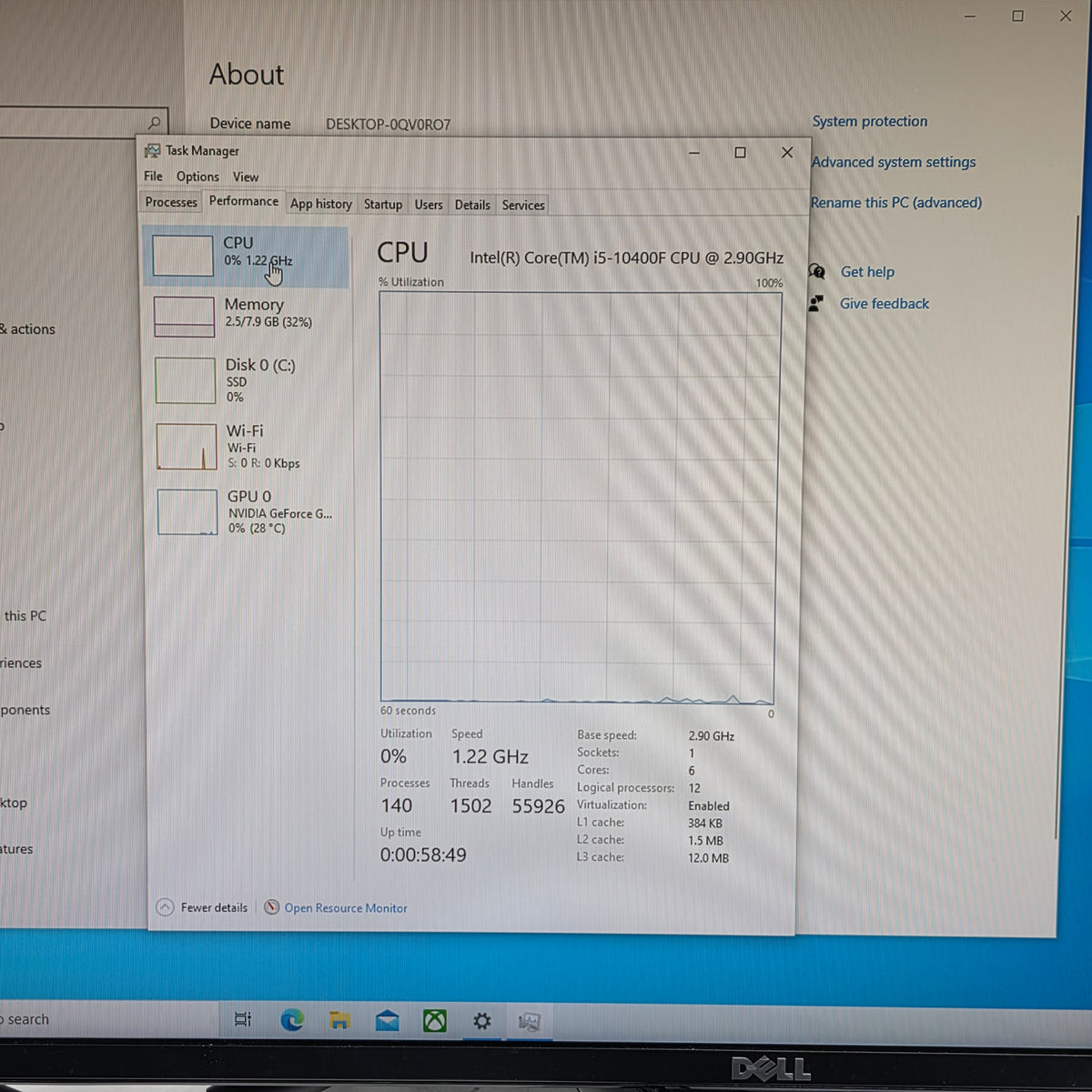This screenshot has height=1092, width=1092.
Task: Switch to the Startup tab
Action: (383, 205)
